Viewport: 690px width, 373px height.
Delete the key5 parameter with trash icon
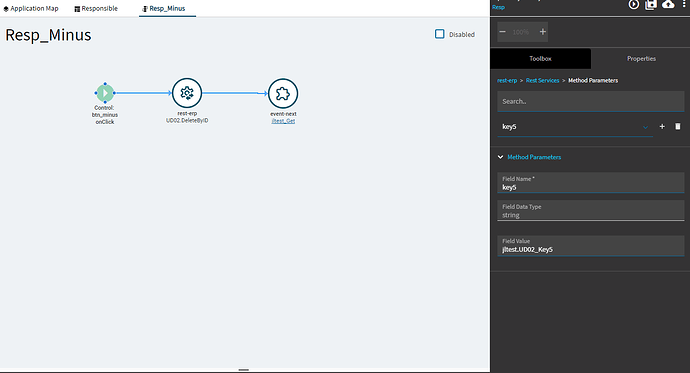(678, 127)
